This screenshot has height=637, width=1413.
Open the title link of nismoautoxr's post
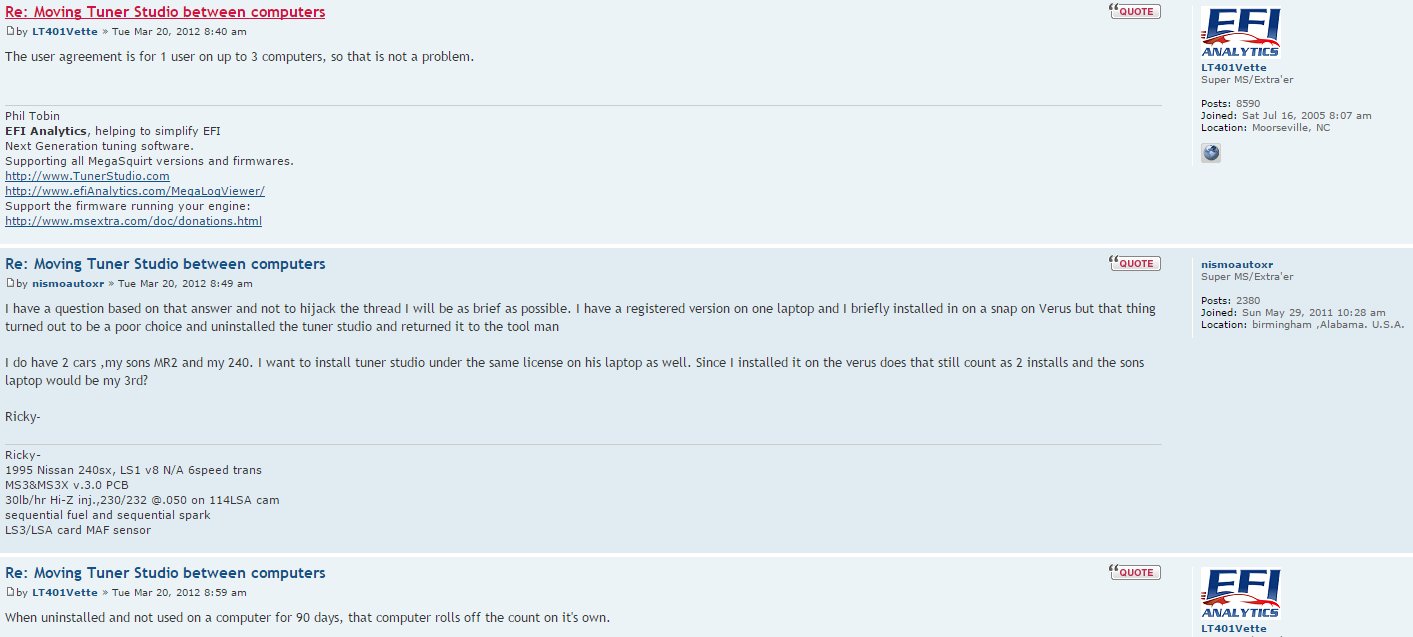coord(165,264)
